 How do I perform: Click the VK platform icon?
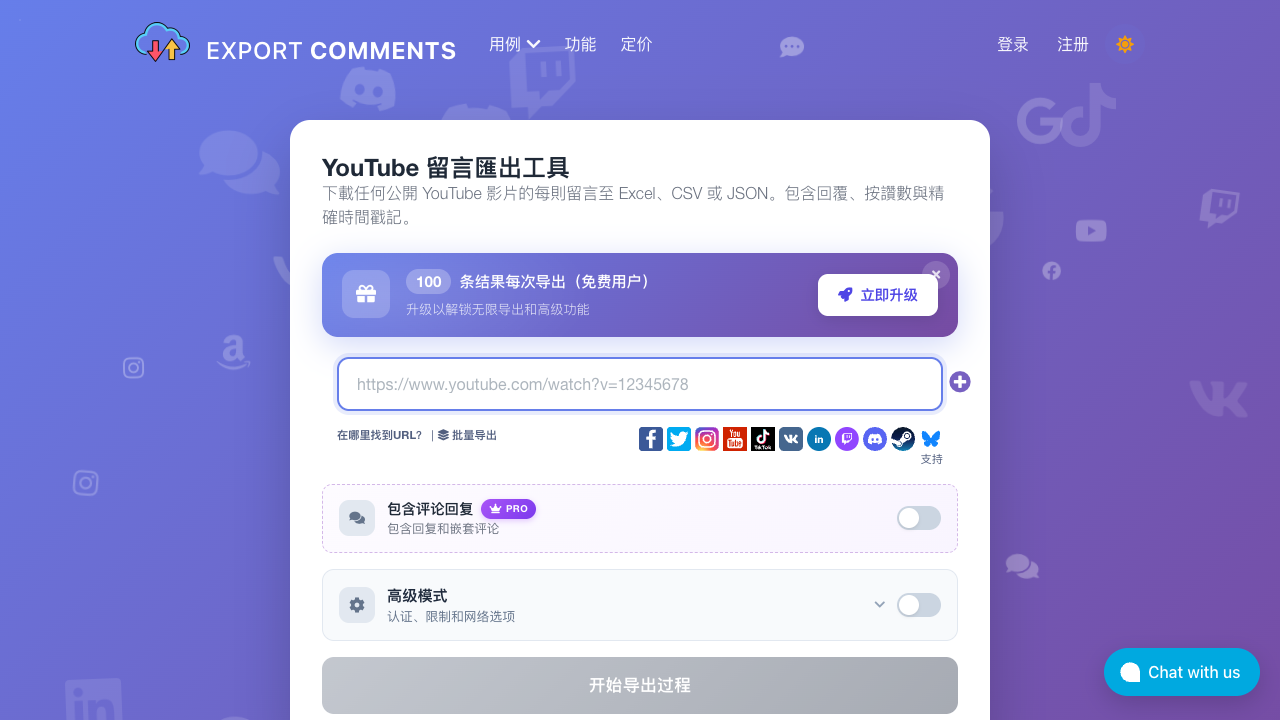point(791,439)
